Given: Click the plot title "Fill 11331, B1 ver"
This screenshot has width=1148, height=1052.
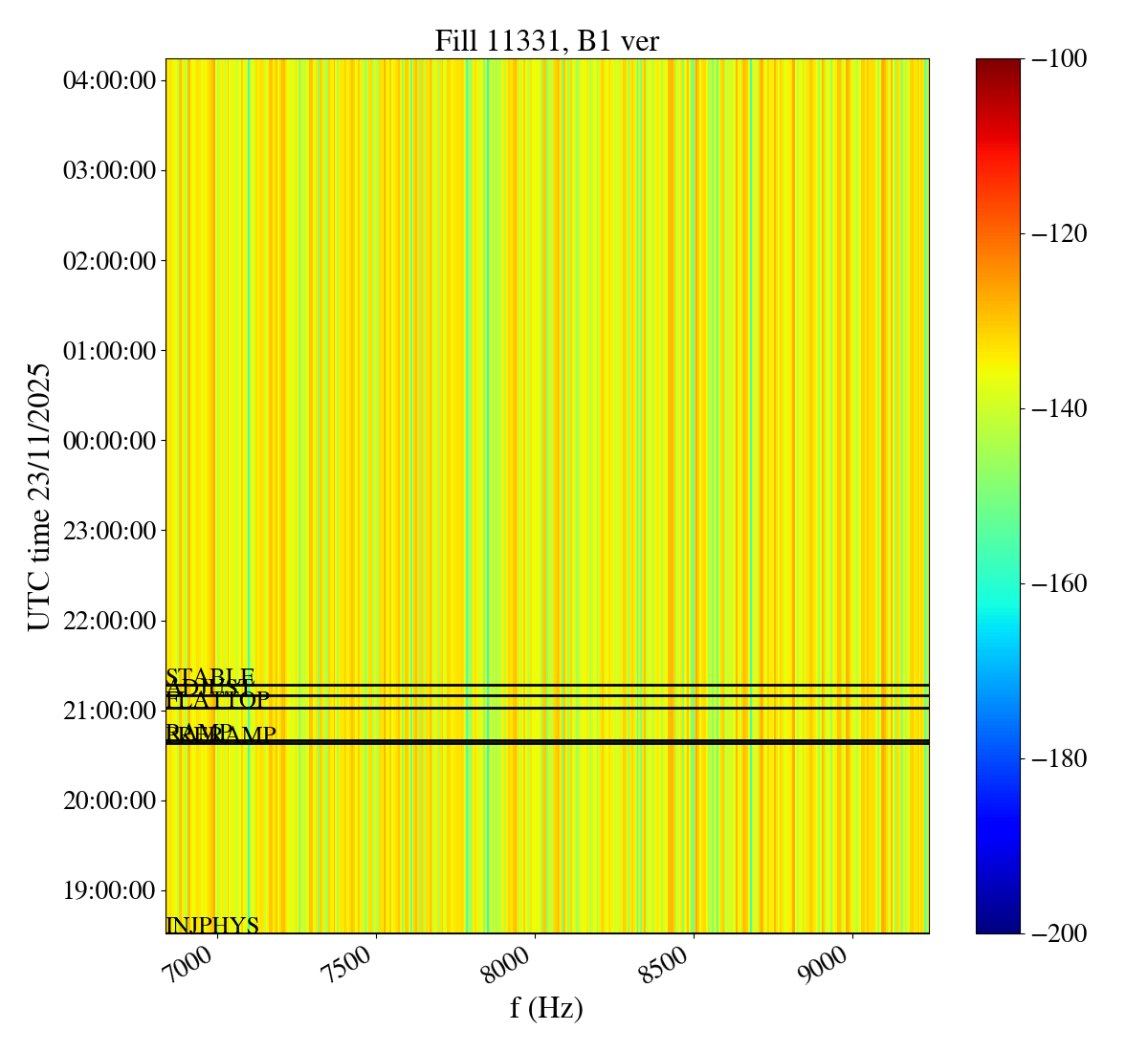Looking at the screenshot, I should (x=546, y=41).
